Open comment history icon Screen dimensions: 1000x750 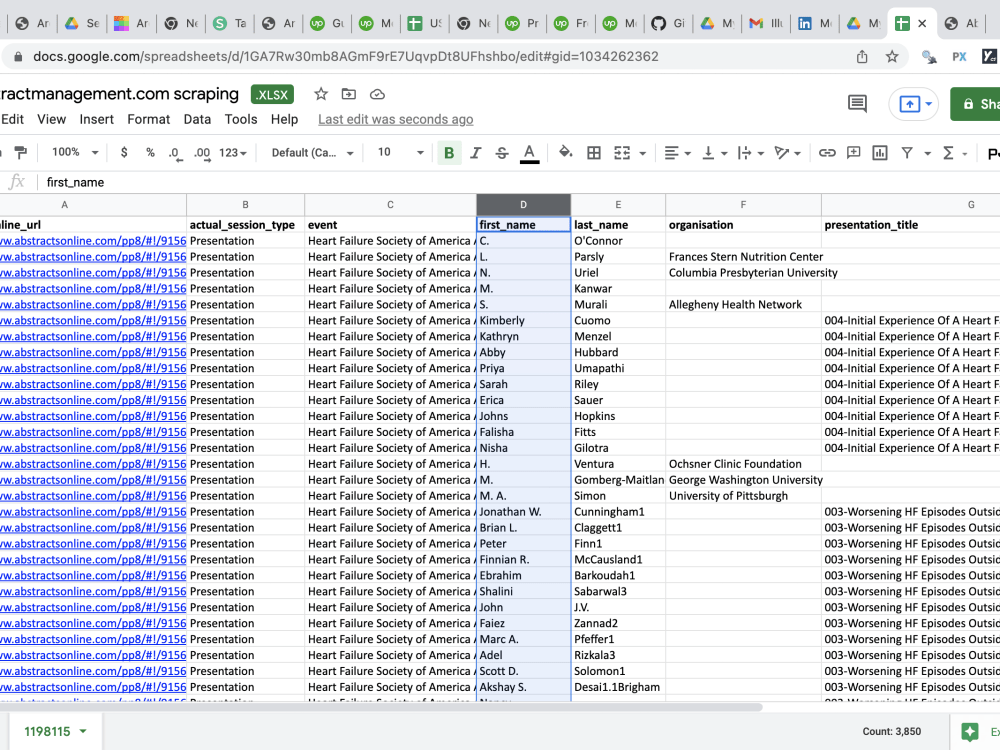pyautogui.click(x=857, y=103)
